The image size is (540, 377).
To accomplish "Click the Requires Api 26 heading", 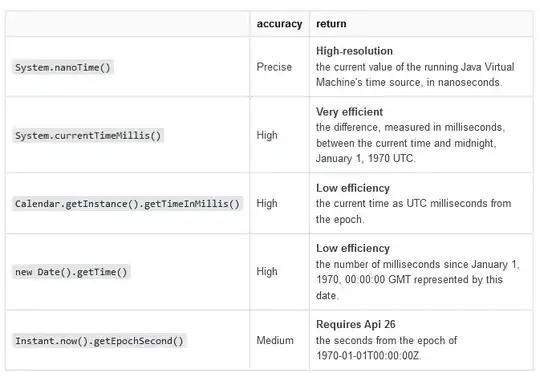I will click(356, 324).
